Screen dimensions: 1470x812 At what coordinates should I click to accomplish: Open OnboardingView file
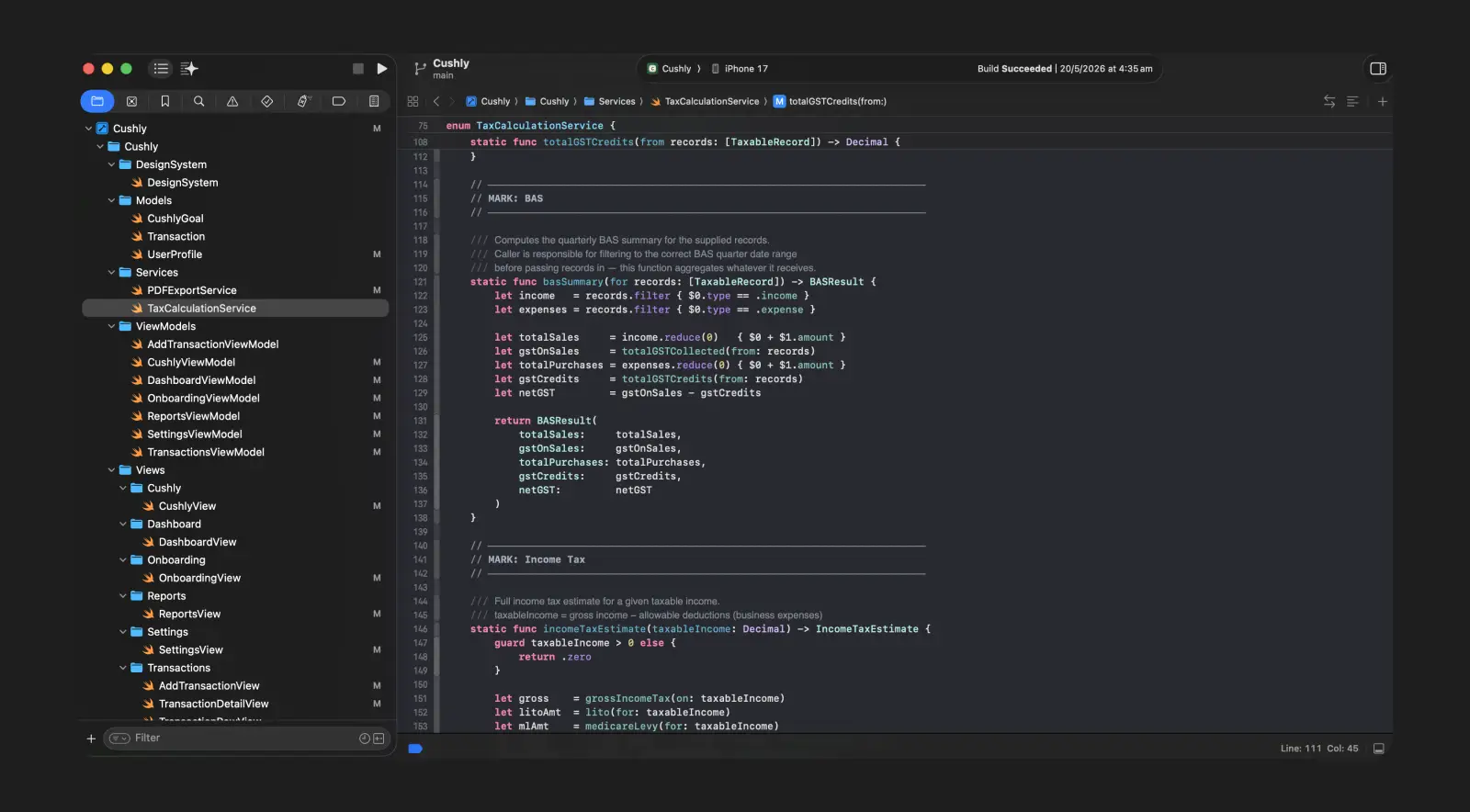click(x=199, y=579)
